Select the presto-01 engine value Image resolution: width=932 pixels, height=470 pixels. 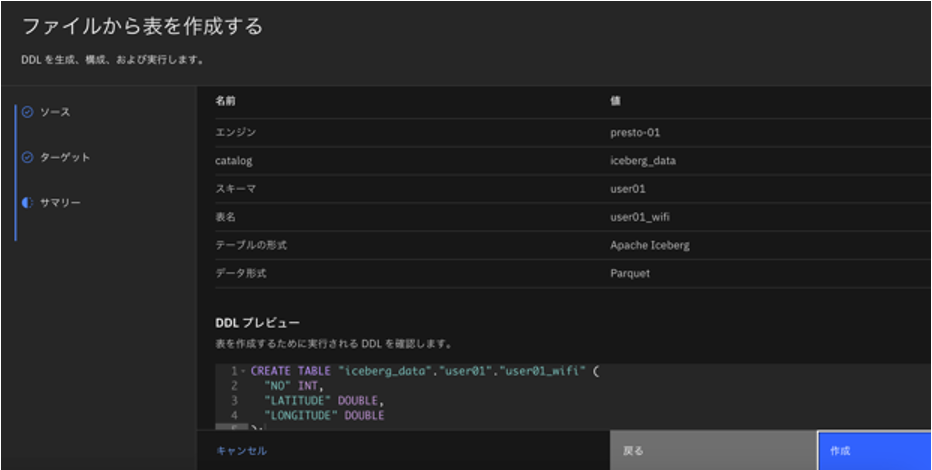(635, 133)
